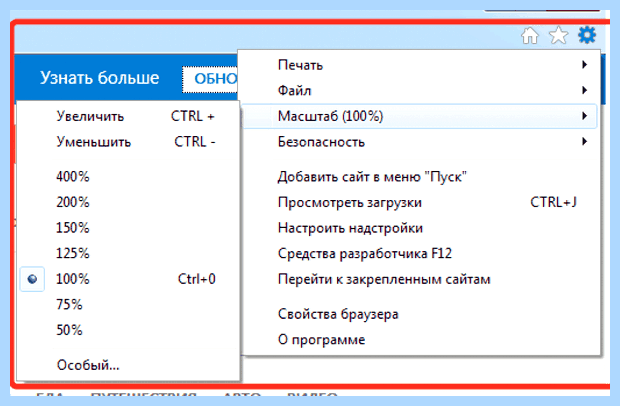The height and width of the screenshot is (406, 620).
Task: Select Масштаб (100%) menu entry
Action: (419, 116)
